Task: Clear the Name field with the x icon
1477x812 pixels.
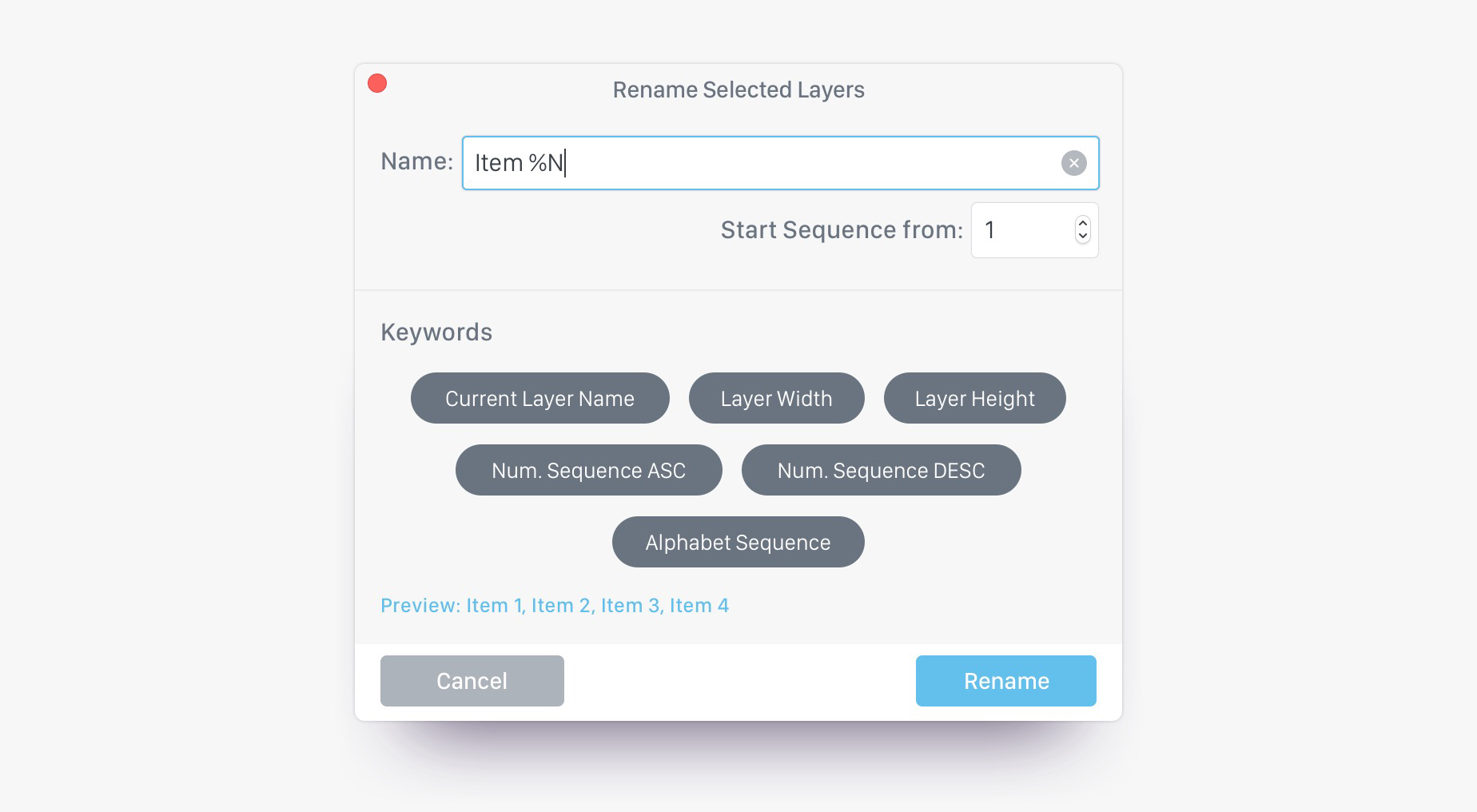Action: (x=1073, y=163)
